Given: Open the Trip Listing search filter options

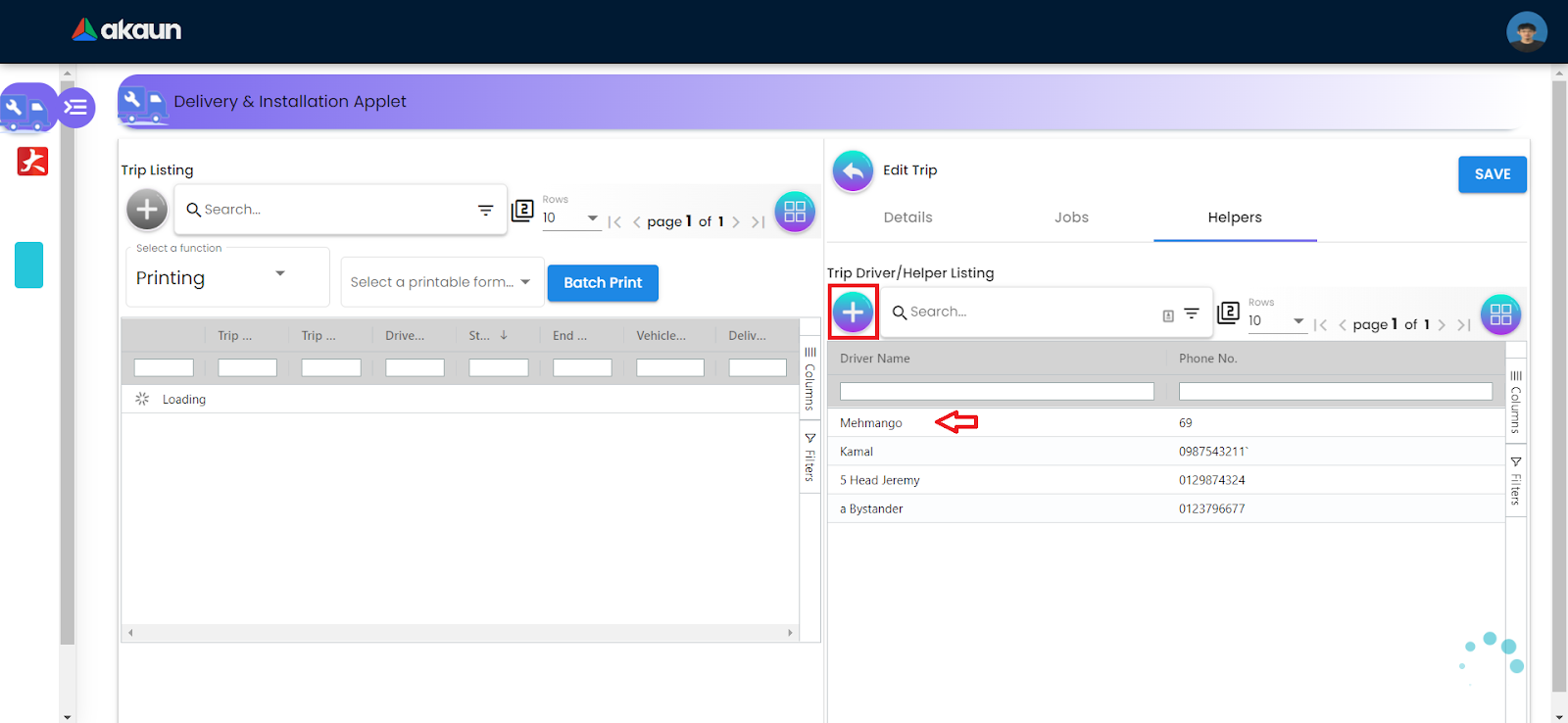Looking at the screenshot, I should click(x=485, y=210).
